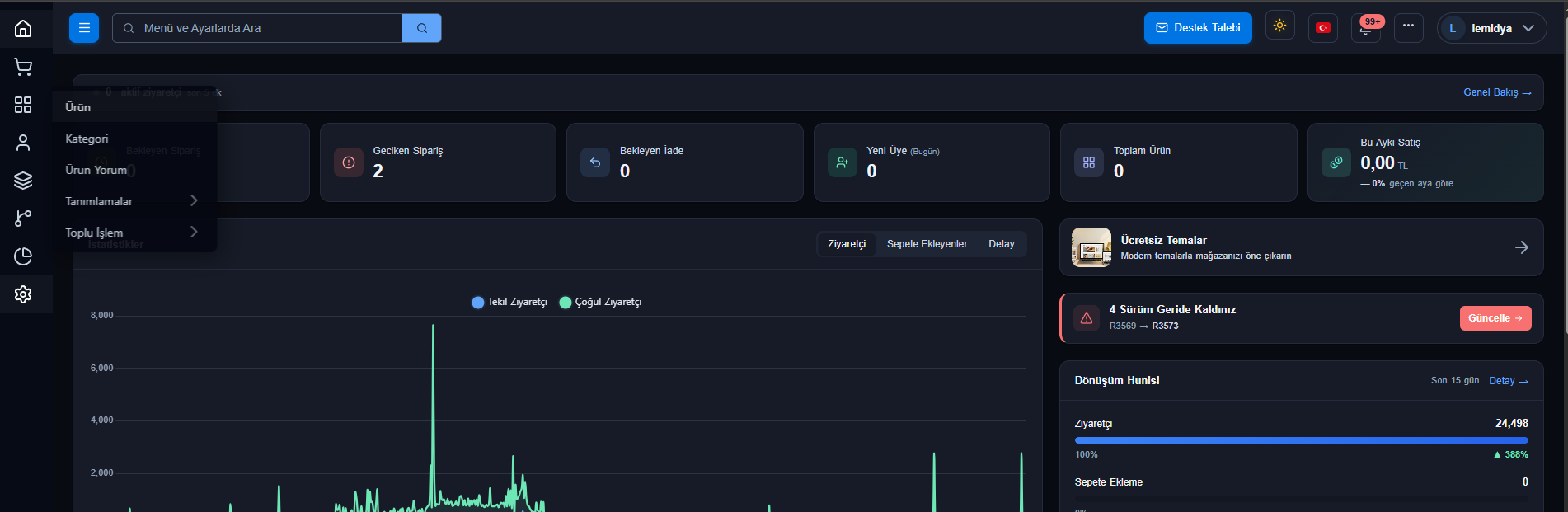Select the grid products icon in the sidebar
Screen dimensions: 1568x512
(x=23, y=105)
